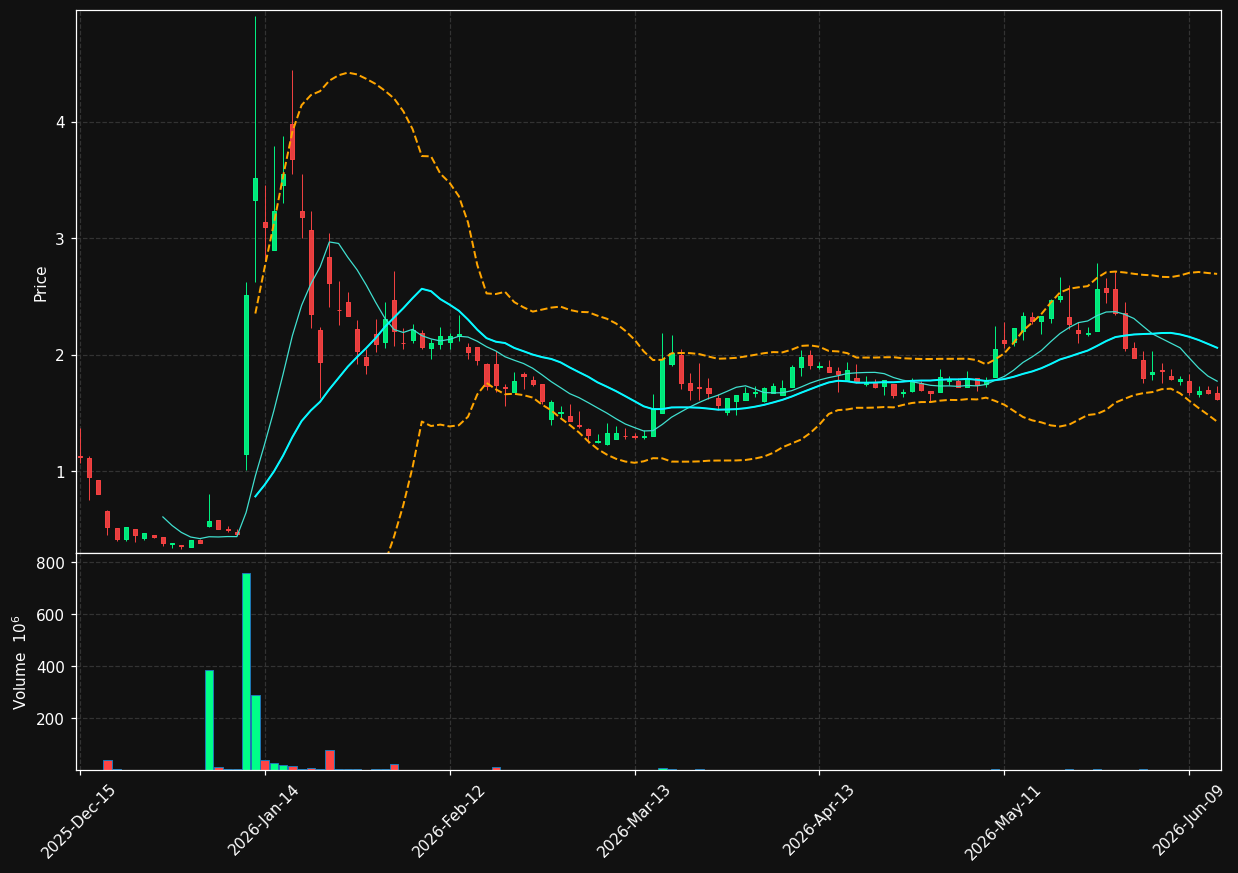This screenshot has height=873, width=1238.
Task: Click the 2026-Jun-09 date label
Action: point(1189,821)
